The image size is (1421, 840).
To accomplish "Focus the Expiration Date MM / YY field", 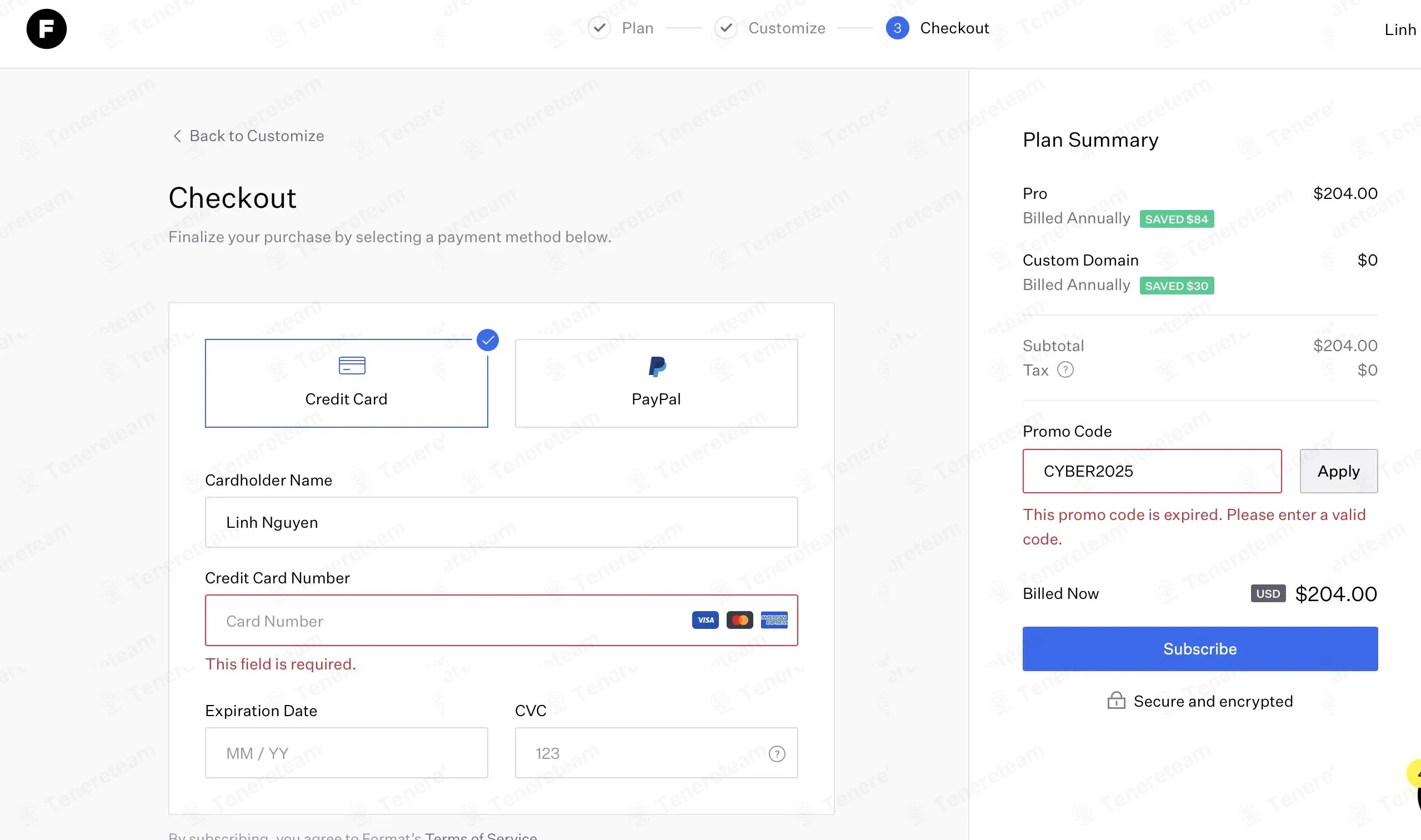I will (x=346, y=753).
